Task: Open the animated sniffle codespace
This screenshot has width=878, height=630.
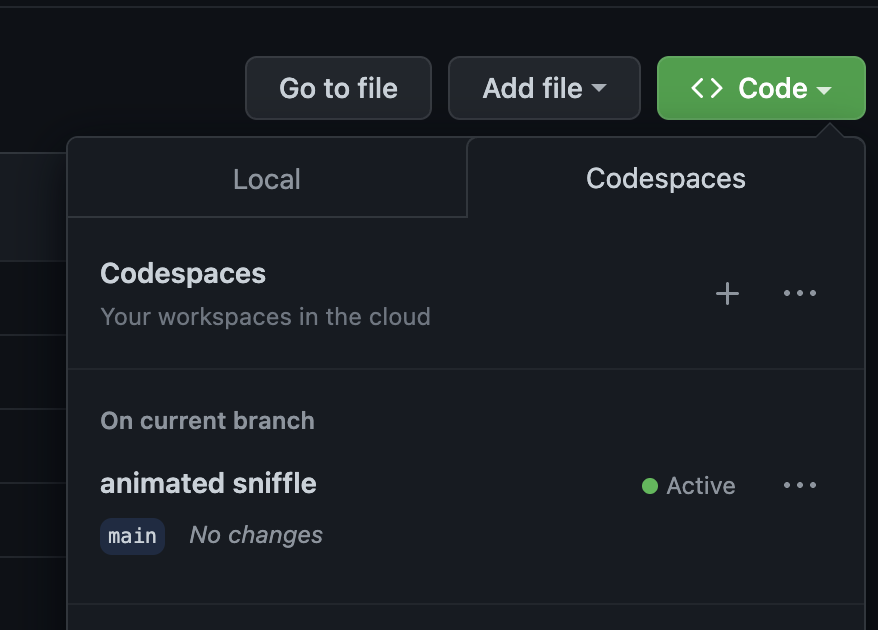Action: pyautogui.click(x=208, y=484)
